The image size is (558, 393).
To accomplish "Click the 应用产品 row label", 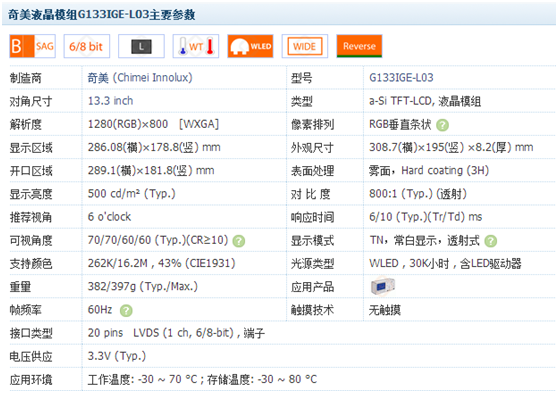I will point(312,287).
